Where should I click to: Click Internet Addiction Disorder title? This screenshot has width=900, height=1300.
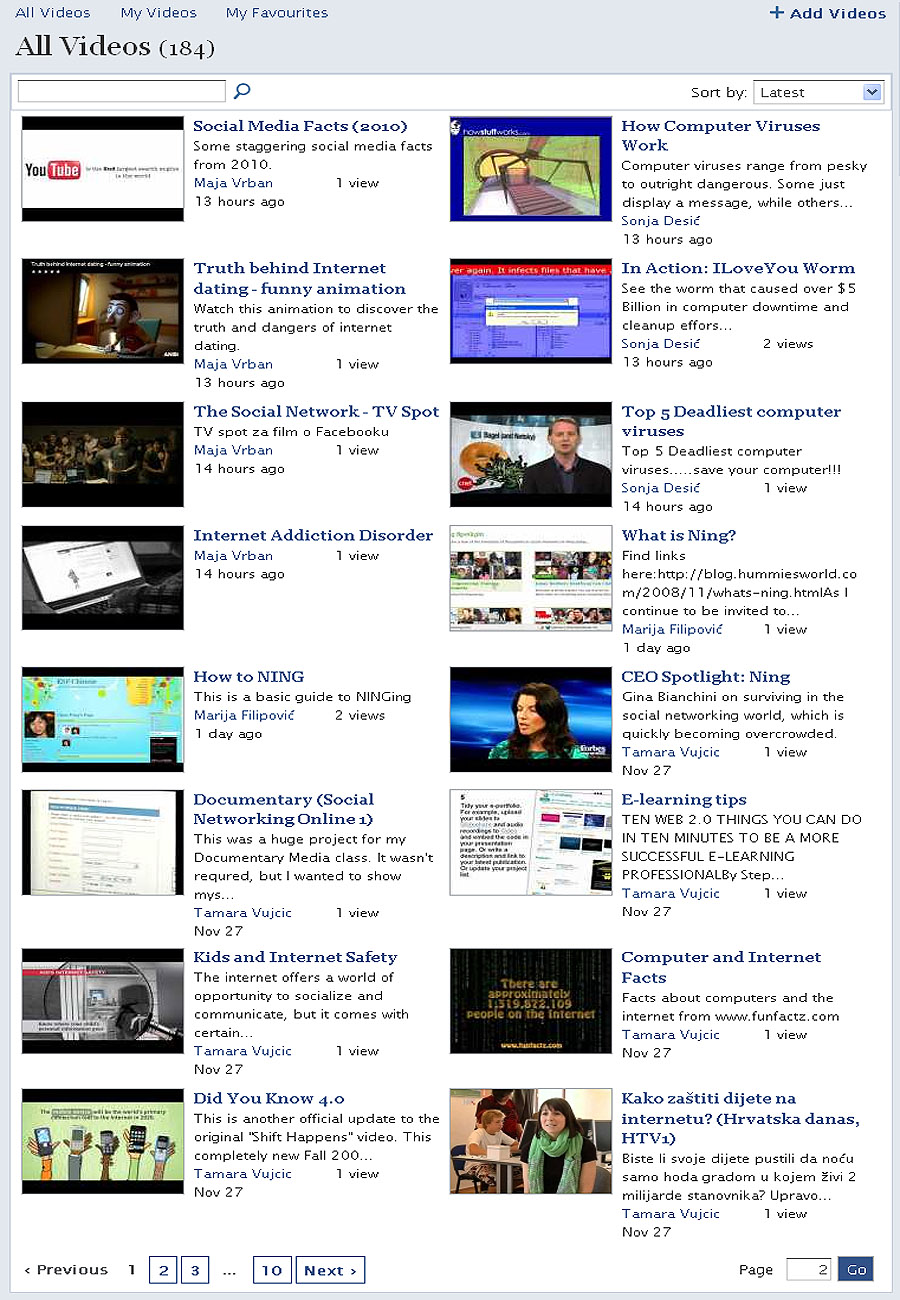313,535
